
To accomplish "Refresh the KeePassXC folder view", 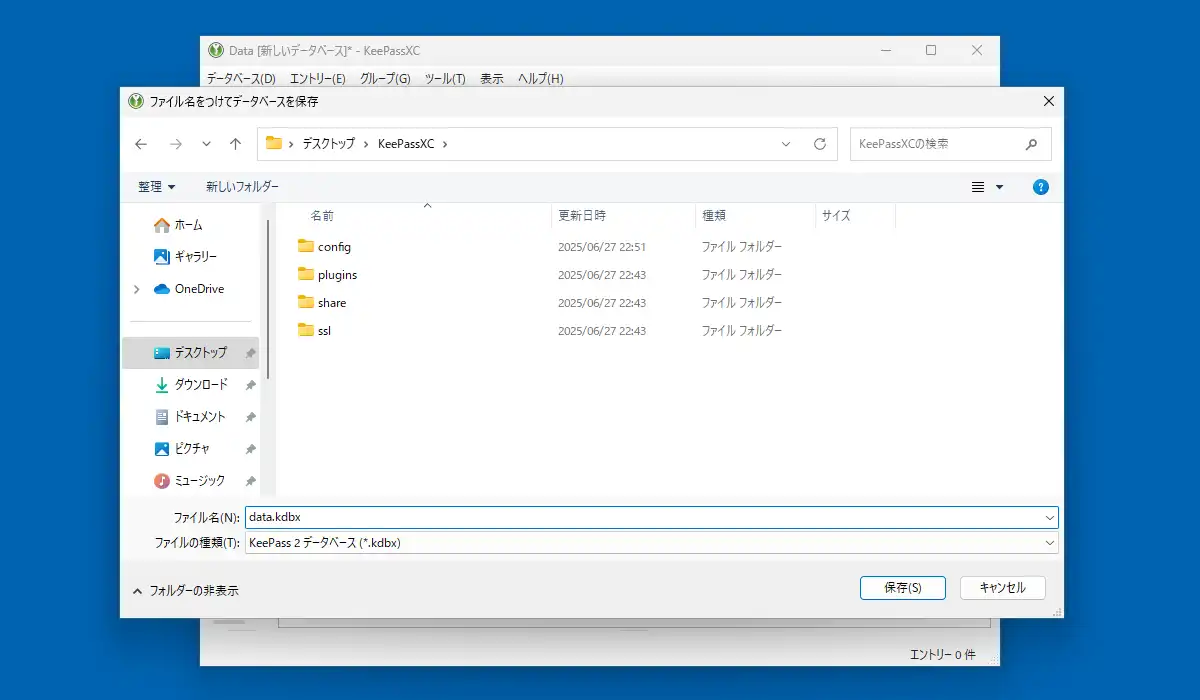I will pyautogui.click(x=820, y=144).
